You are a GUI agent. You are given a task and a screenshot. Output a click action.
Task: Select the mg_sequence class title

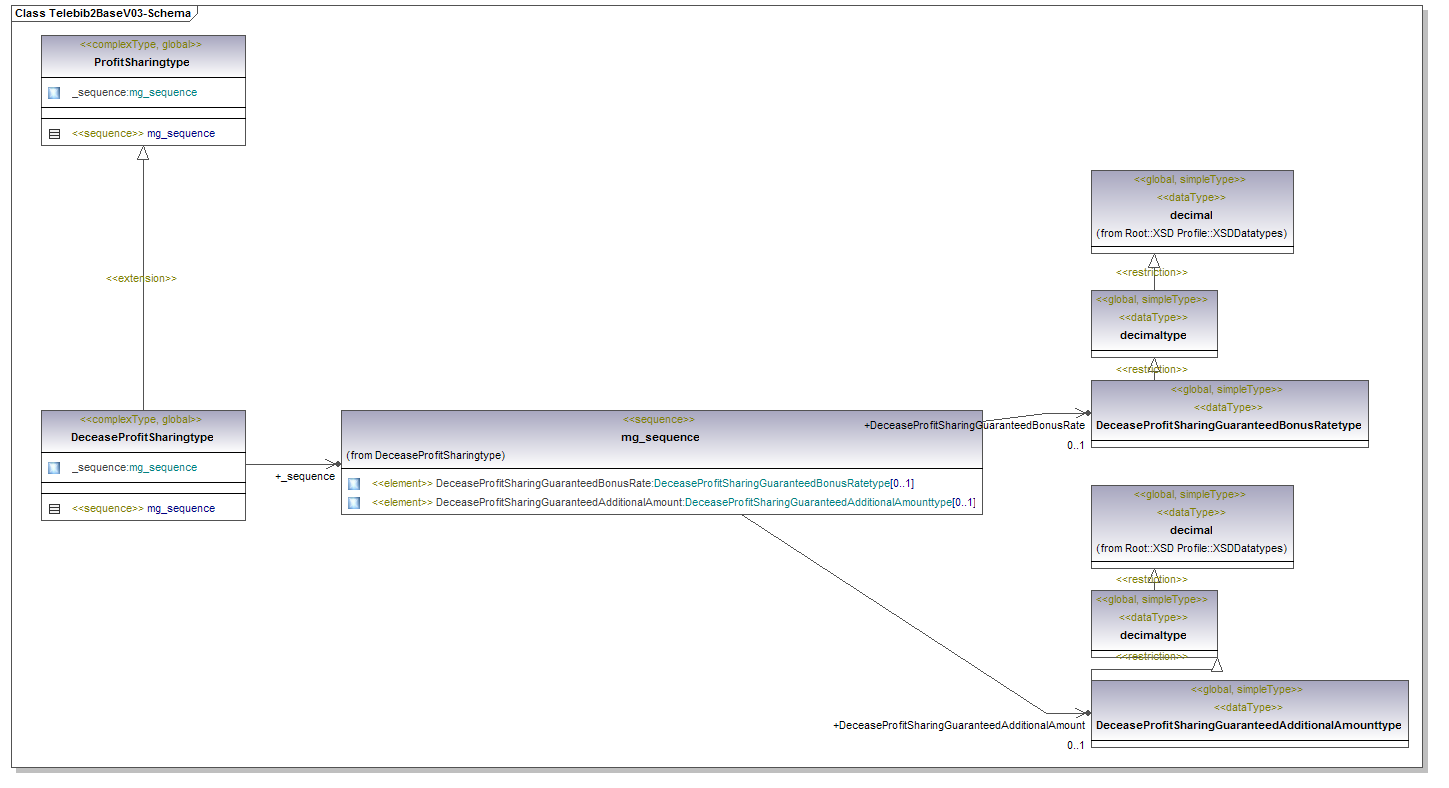click(660, 437)
